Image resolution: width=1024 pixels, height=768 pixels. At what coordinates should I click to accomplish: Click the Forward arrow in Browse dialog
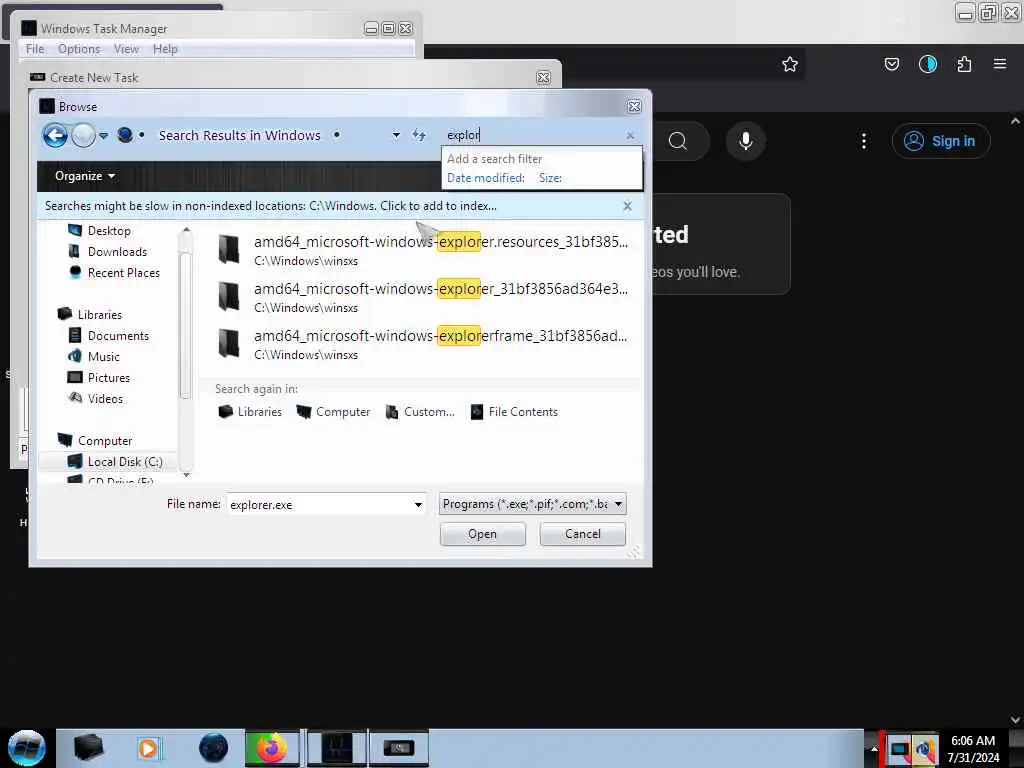(83, 135)
